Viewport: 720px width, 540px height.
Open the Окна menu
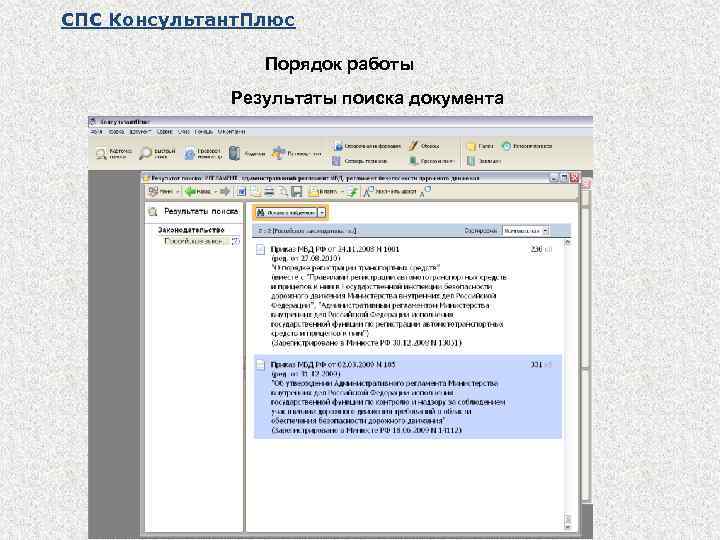(184, 132)
